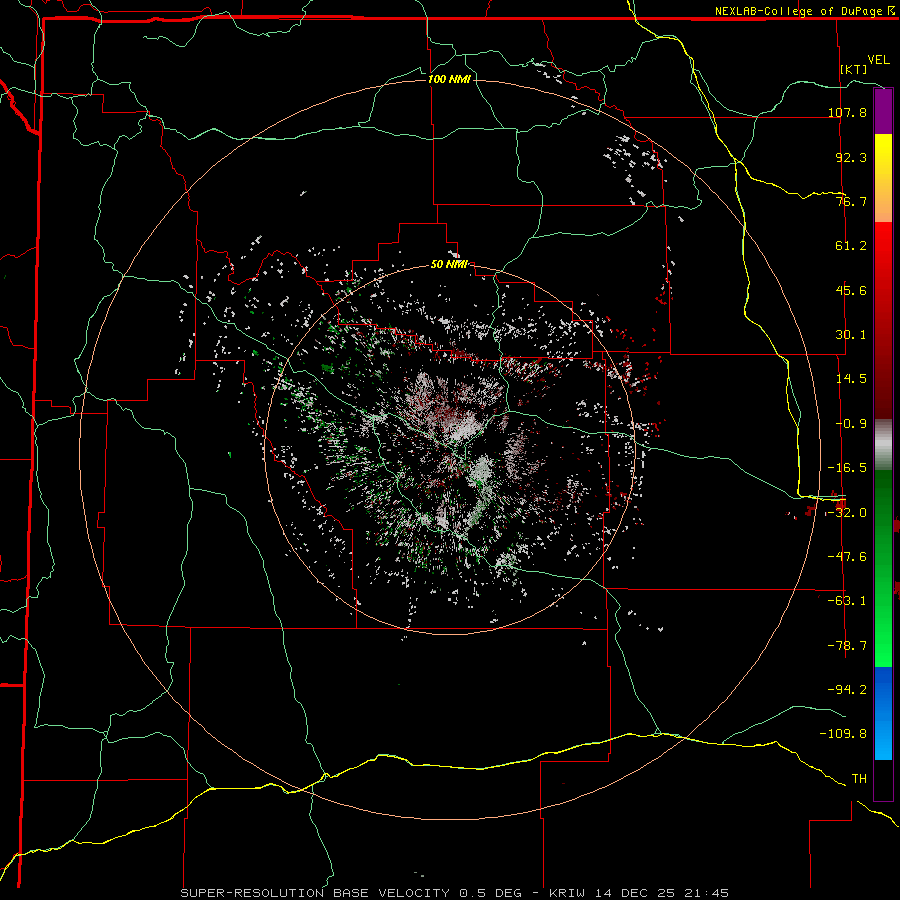This screenshot has height=900, width=900.
Task: Click the blue segment of velocity color bar
Action: (883, 713)
